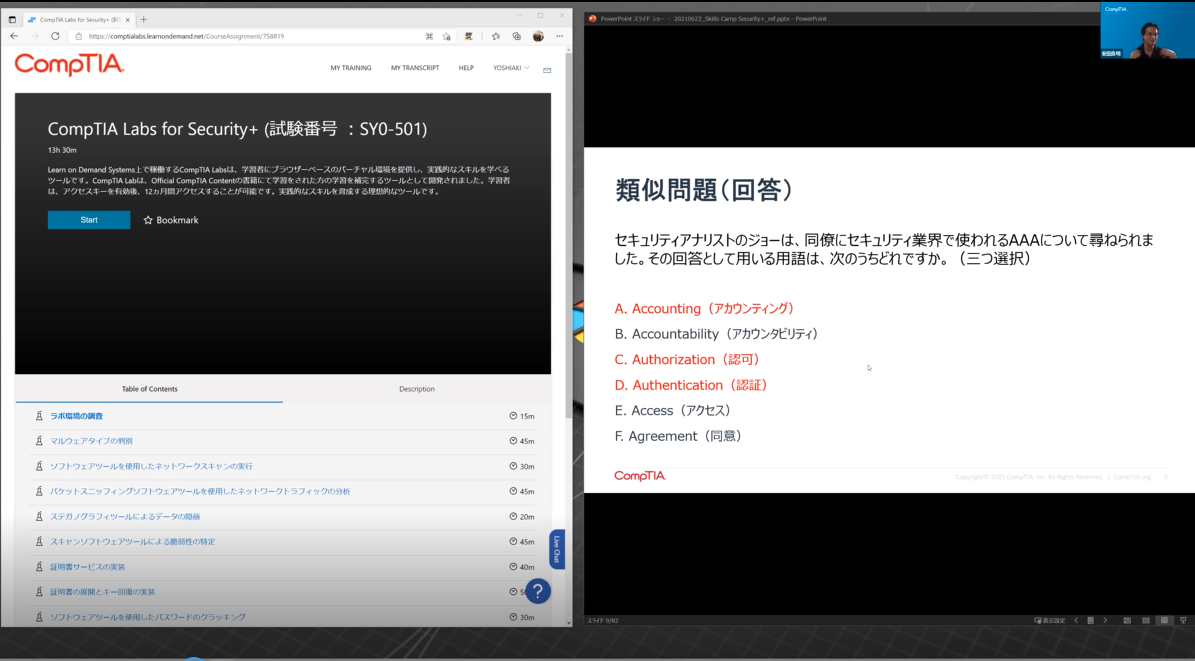Click the presenter webcam thumbnail
This screenshot has width=1195, height=661.
tap(1147, 31)
